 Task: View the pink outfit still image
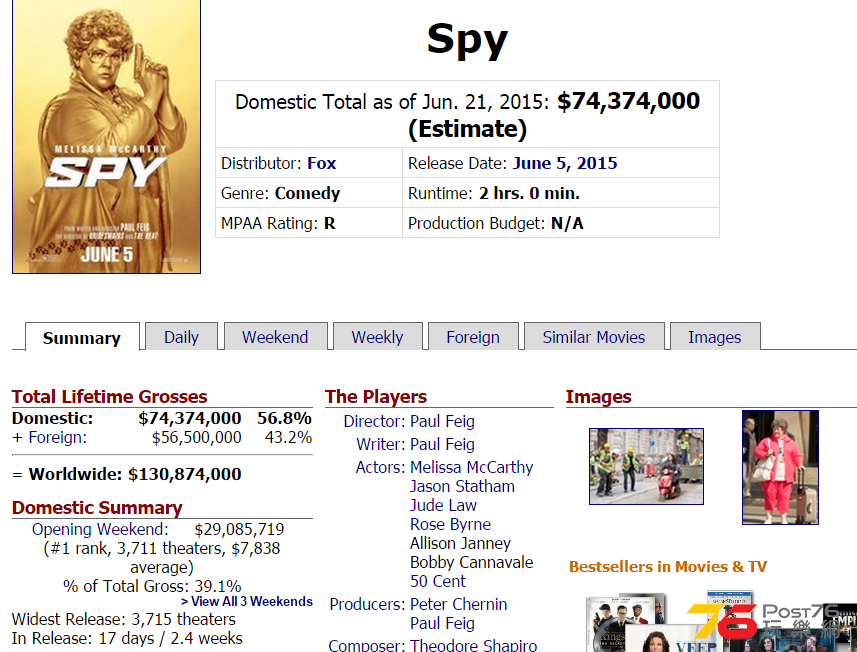(x=780, y=467)
